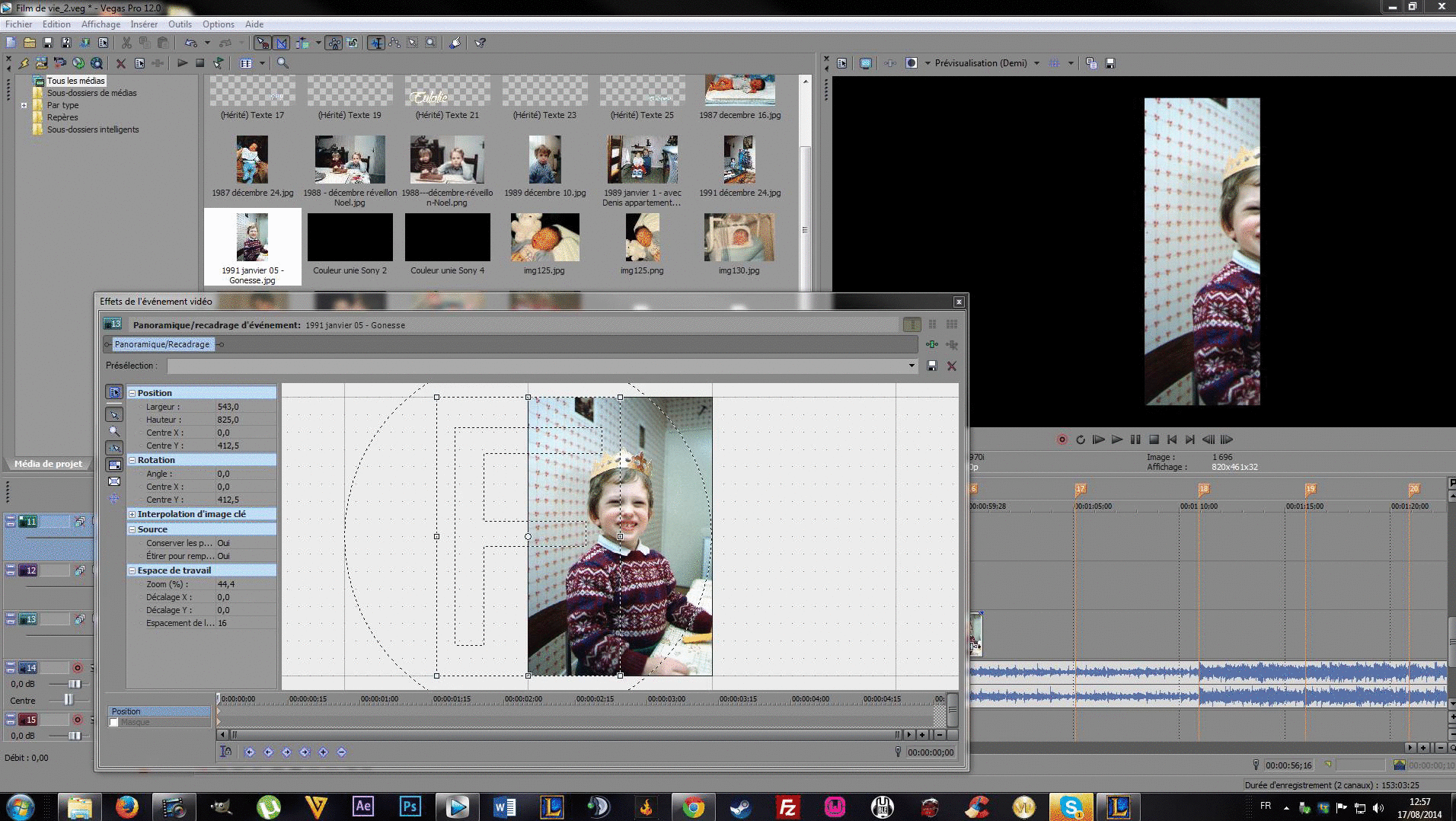
Task: Click the cut scissors icon in main toolbar
Action: pyautogui.click(x=126, y=43)
